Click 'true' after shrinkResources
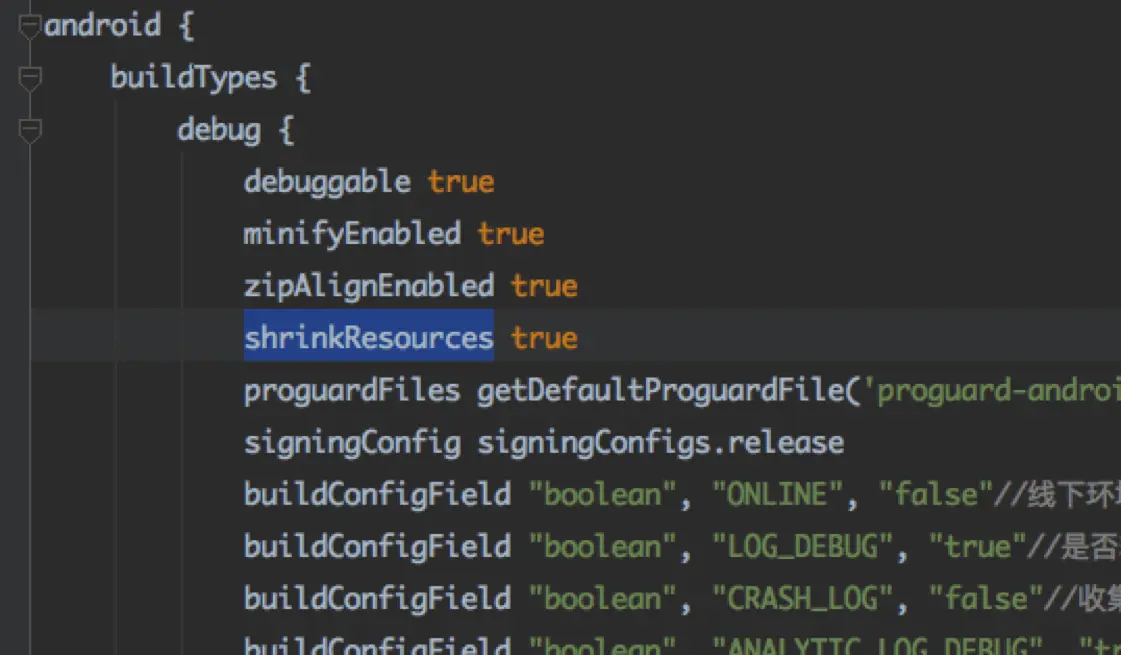Image resolution: width=1121 pixels, height=655 pixels. pyautogui.click(x=544, y=338)
